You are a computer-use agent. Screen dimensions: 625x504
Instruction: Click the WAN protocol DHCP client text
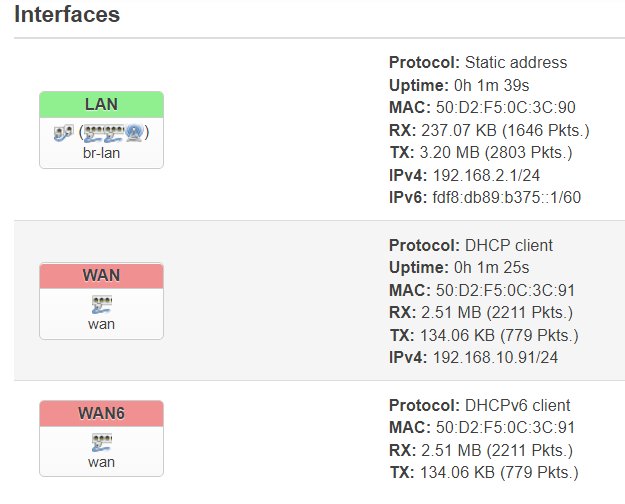509,246
